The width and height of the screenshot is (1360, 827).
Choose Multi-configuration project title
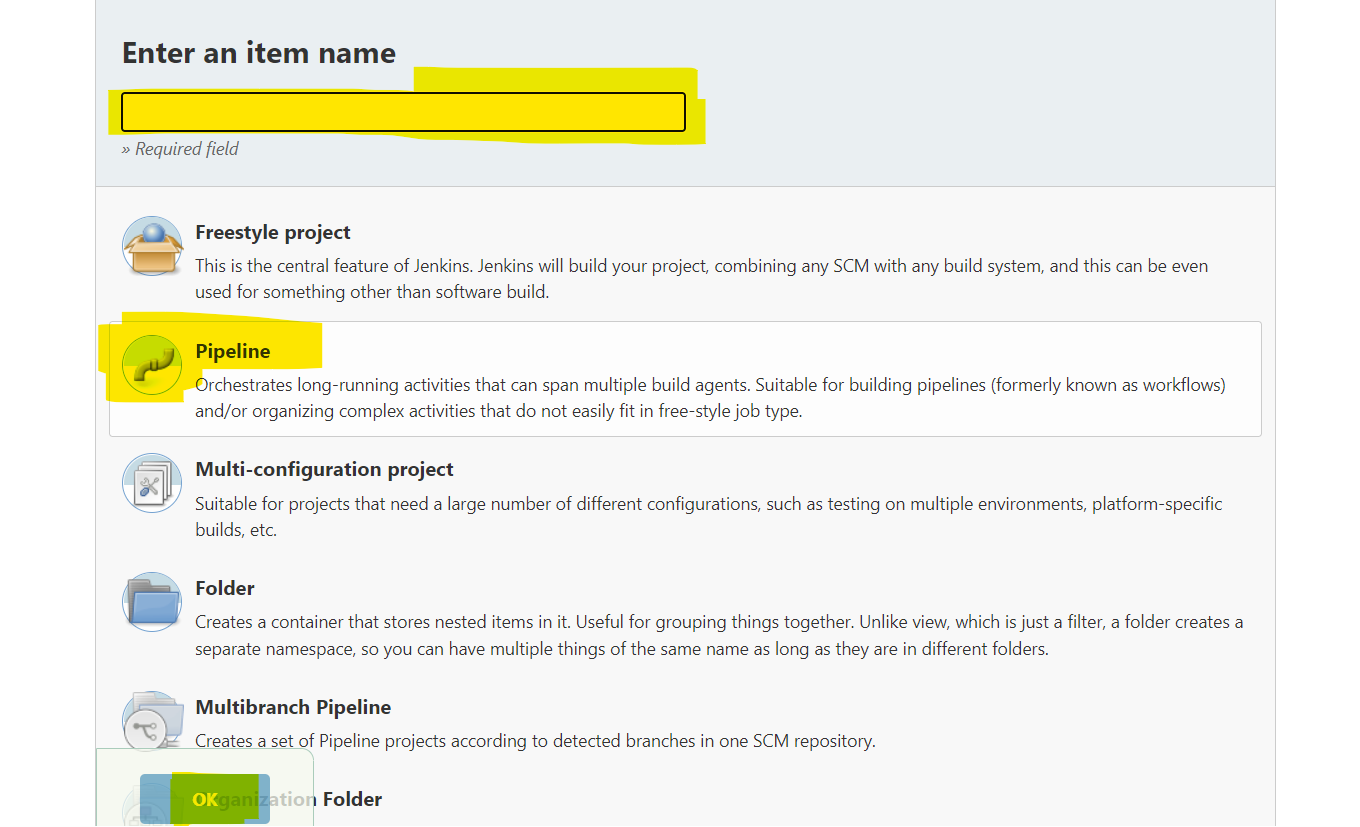(324, 469)
